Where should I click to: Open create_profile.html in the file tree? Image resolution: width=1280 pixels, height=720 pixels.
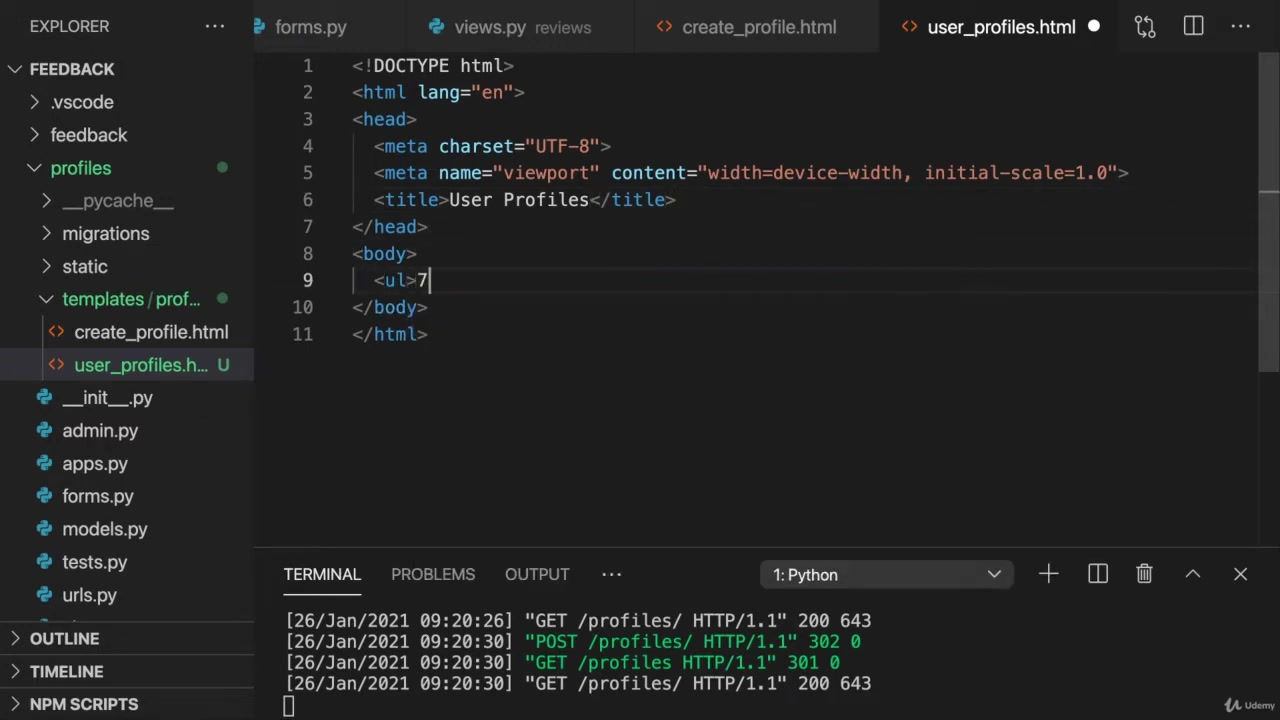[150, 332]
